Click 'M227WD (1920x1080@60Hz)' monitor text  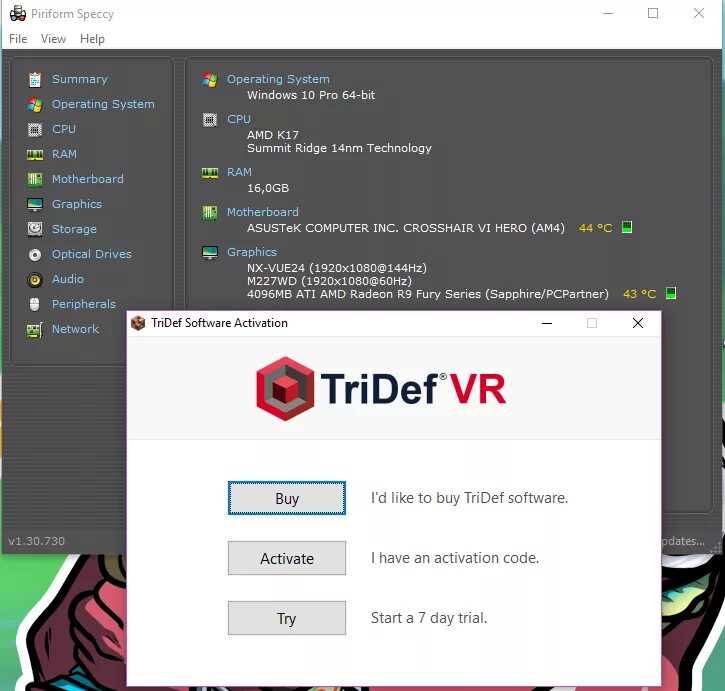(x=329, y=281)
